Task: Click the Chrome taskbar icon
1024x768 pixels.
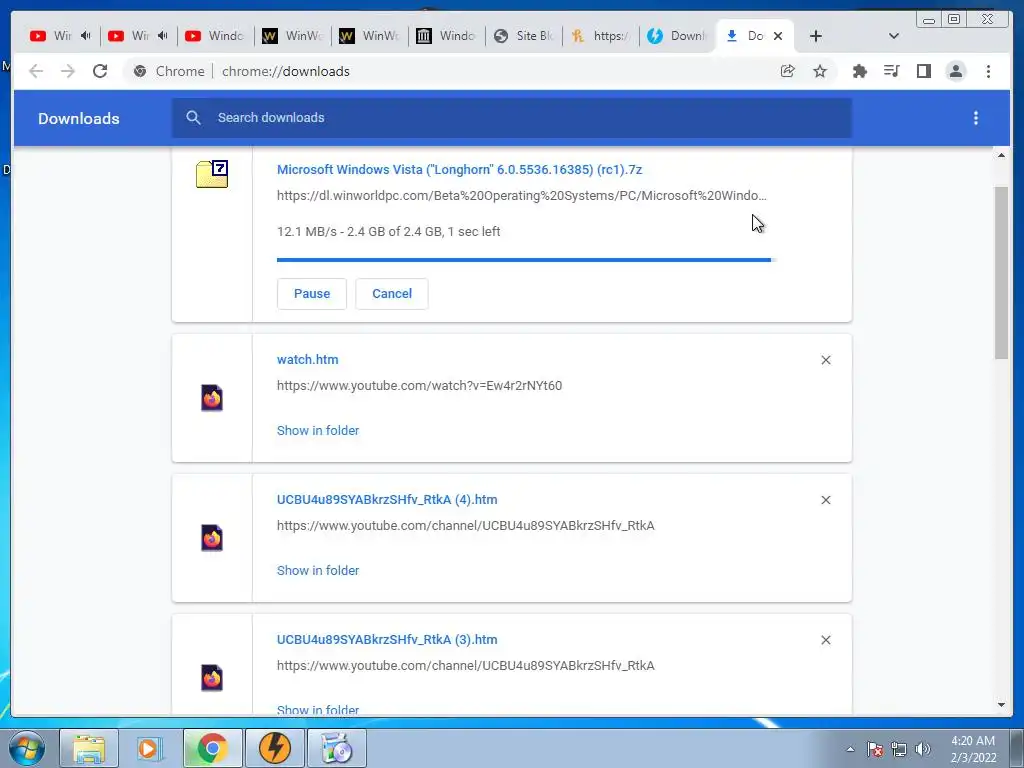Action: point(212,748)
